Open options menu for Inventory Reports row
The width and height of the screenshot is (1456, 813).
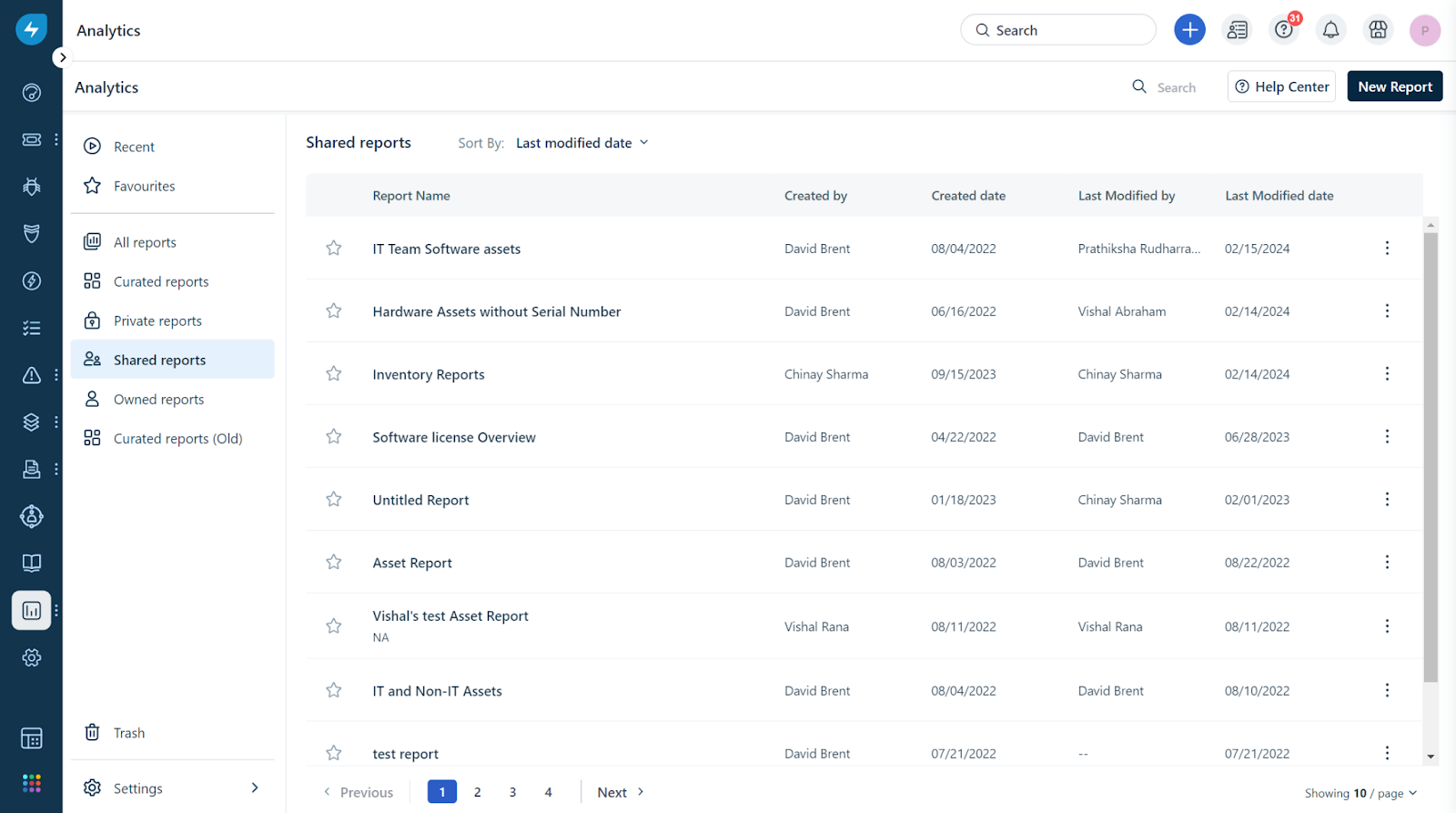click(1387, 374)
